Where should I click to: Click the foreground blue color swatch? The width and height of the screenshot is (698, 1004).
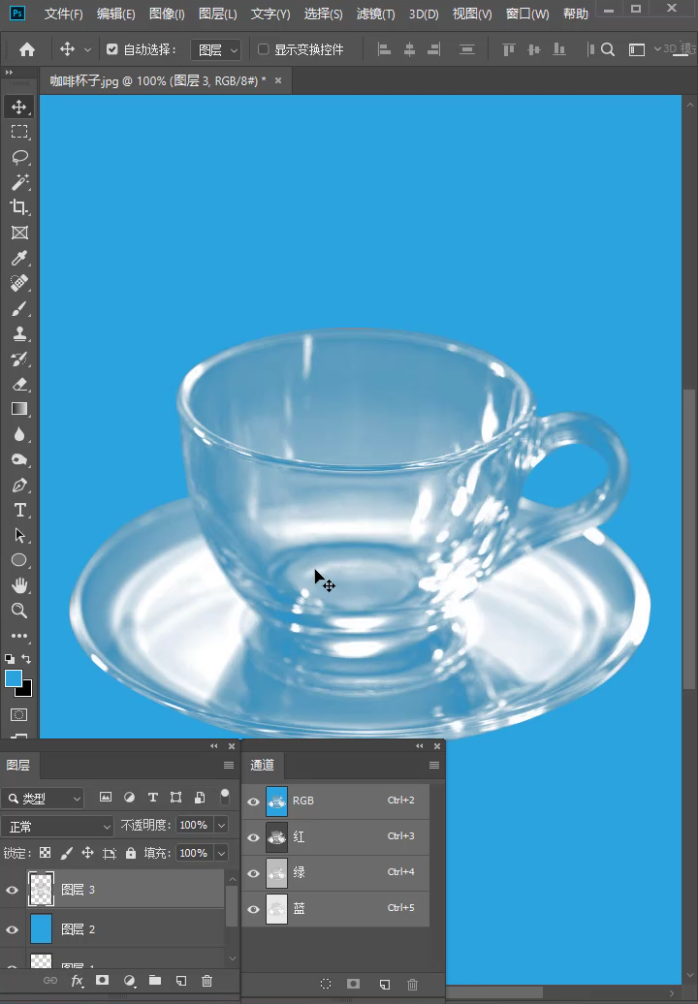point(13,679)
